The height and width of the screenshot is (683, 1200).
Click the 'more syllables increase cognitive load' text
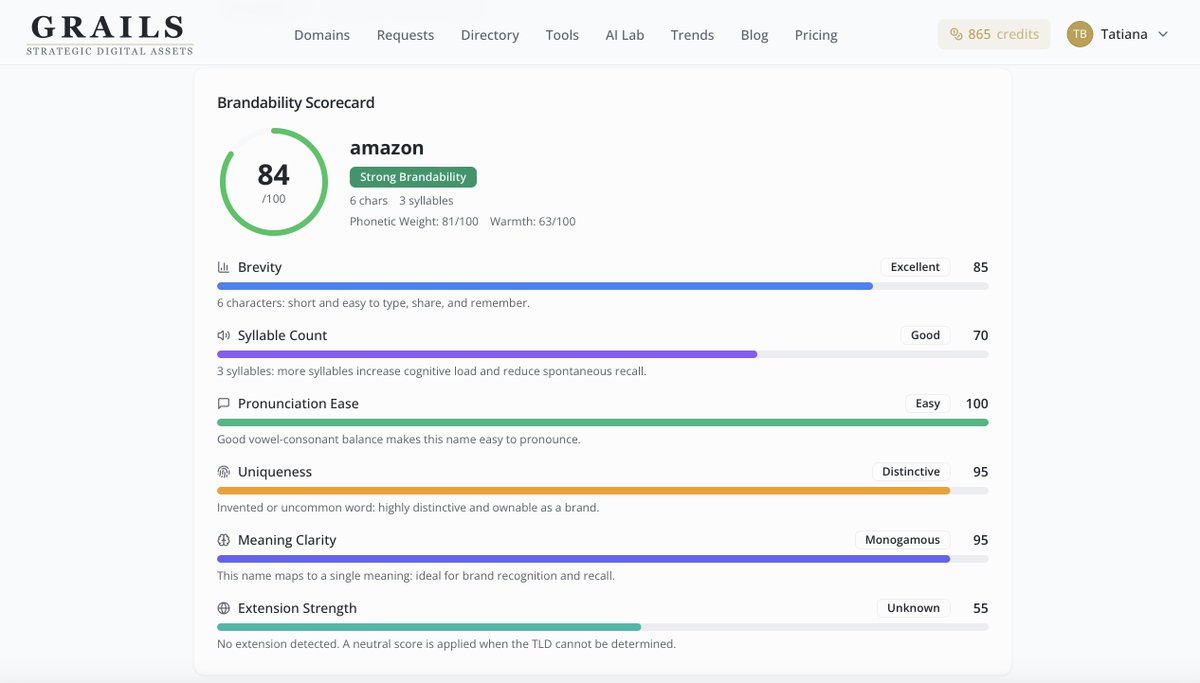pos(432,371)
